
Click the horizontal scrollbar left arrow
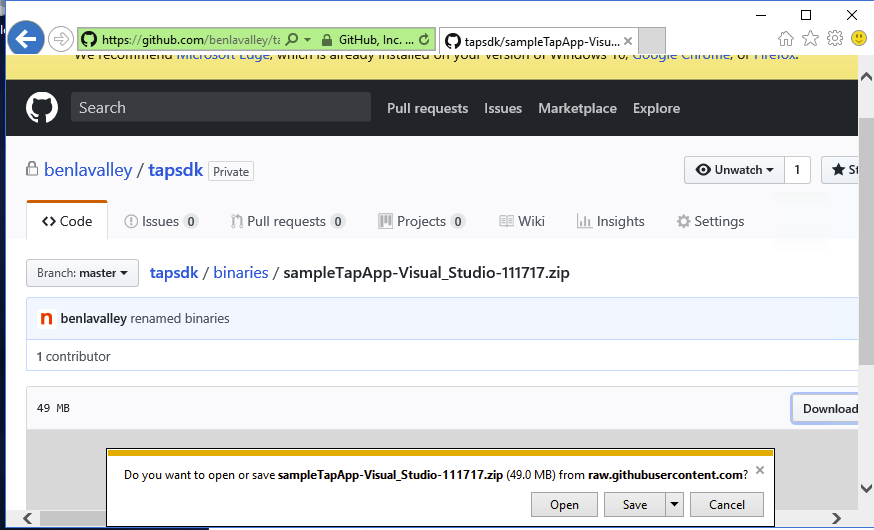pyautogui.click(x=27, y=518)
